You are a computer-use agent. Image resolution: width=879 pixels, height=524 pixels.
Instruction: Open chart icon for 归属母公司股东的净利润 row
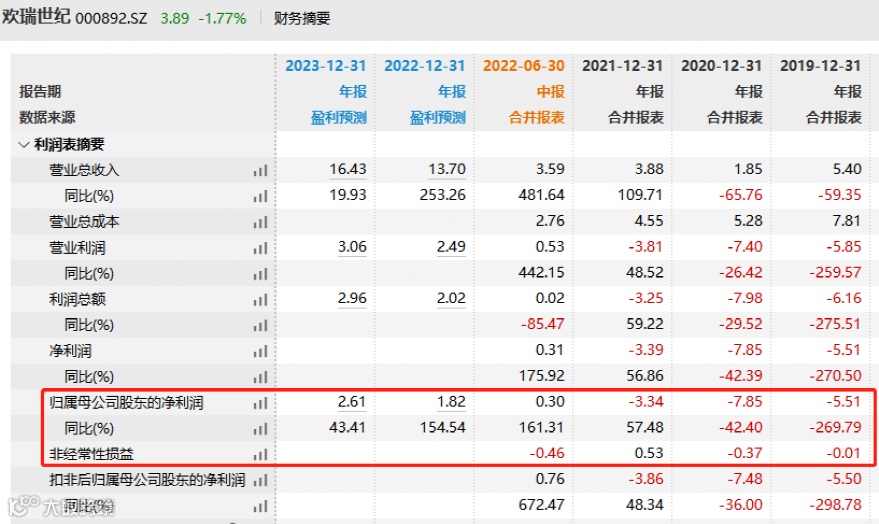click(x=260, y=403)
